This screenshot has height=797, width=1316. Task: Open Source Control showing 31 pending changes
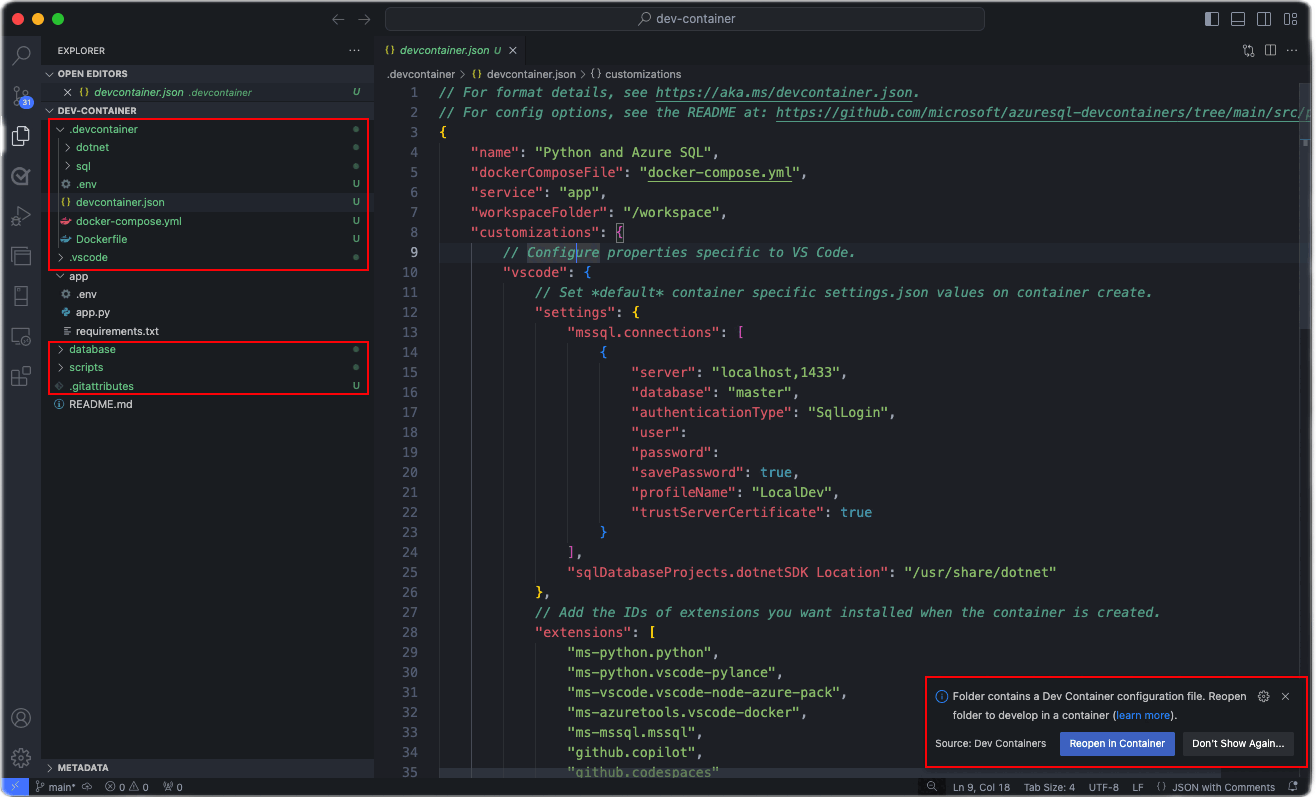[21, 95]
